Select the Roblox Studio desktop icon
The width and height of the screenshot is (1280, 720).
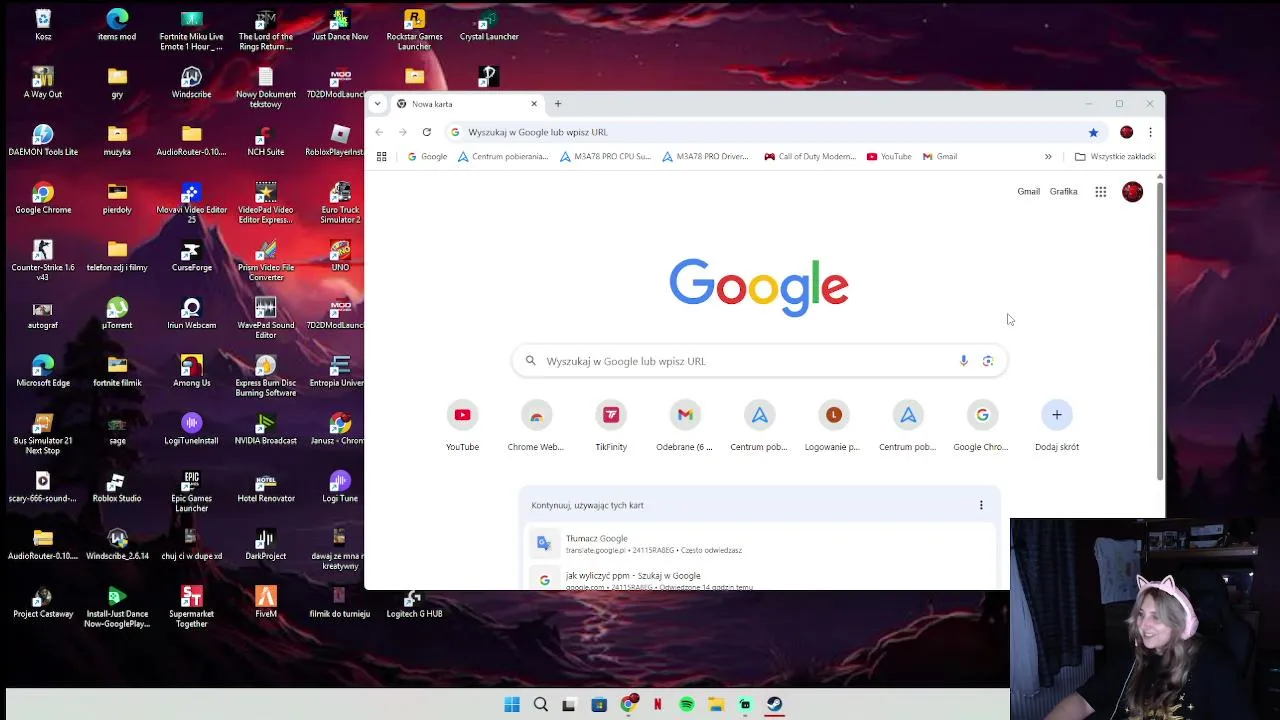[117, 488]
